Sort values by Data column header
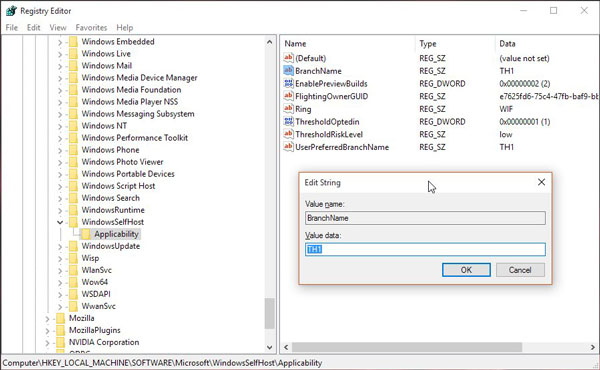Screen dimensions: 600x370 [x=547, y=44]
